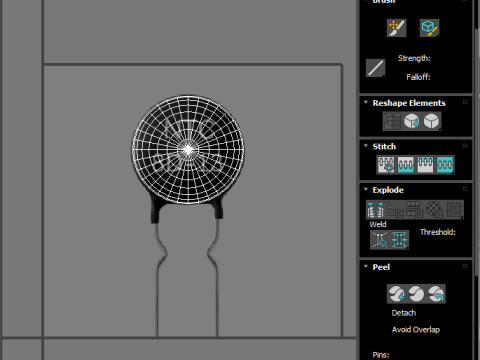Collapse the Stitch rollout arrow

(x=366, y=146)
